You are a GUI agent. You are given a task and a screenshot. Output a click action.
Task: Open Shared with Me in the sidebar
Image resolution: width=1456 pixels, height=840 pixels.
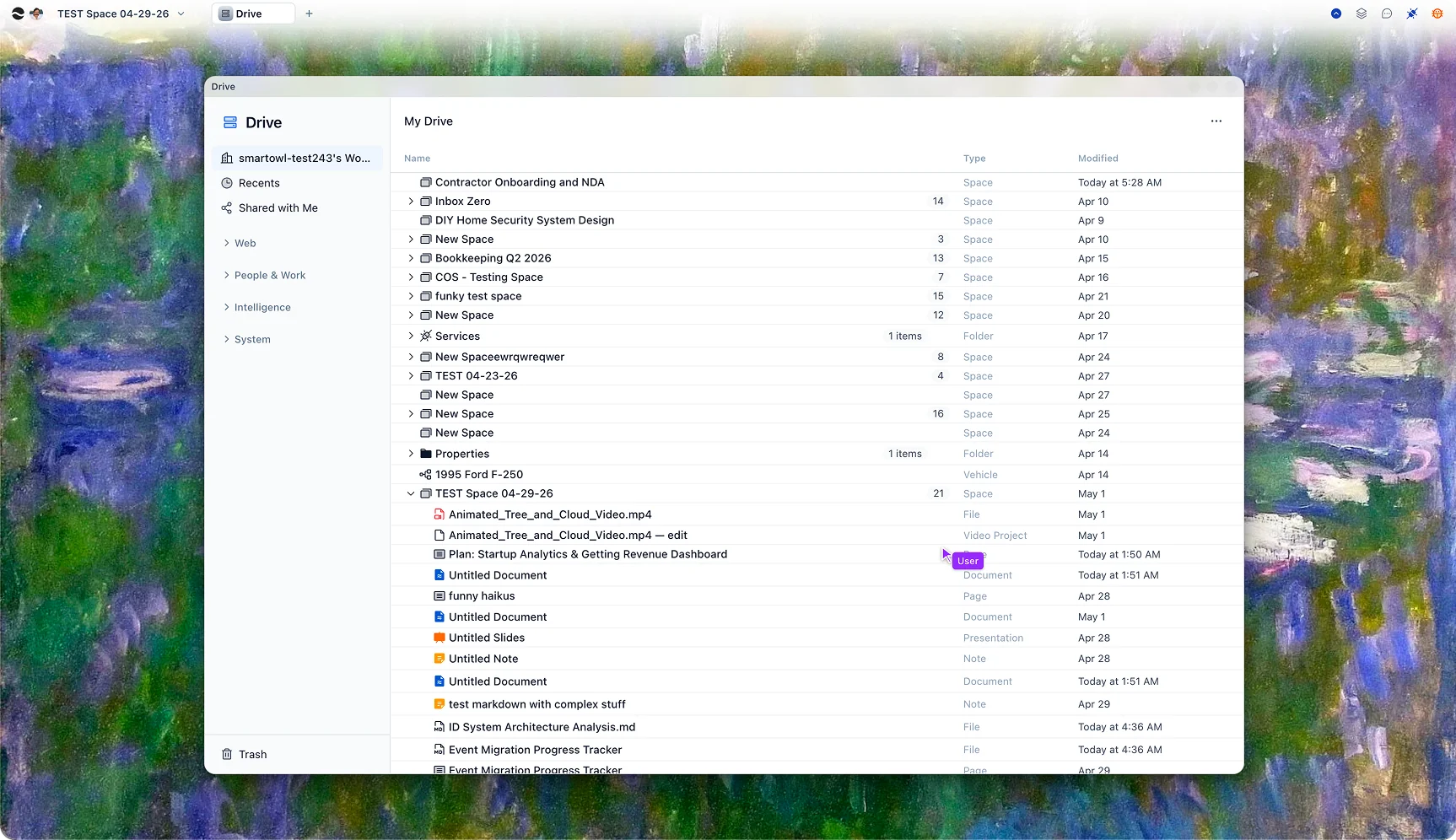point(297,208)
